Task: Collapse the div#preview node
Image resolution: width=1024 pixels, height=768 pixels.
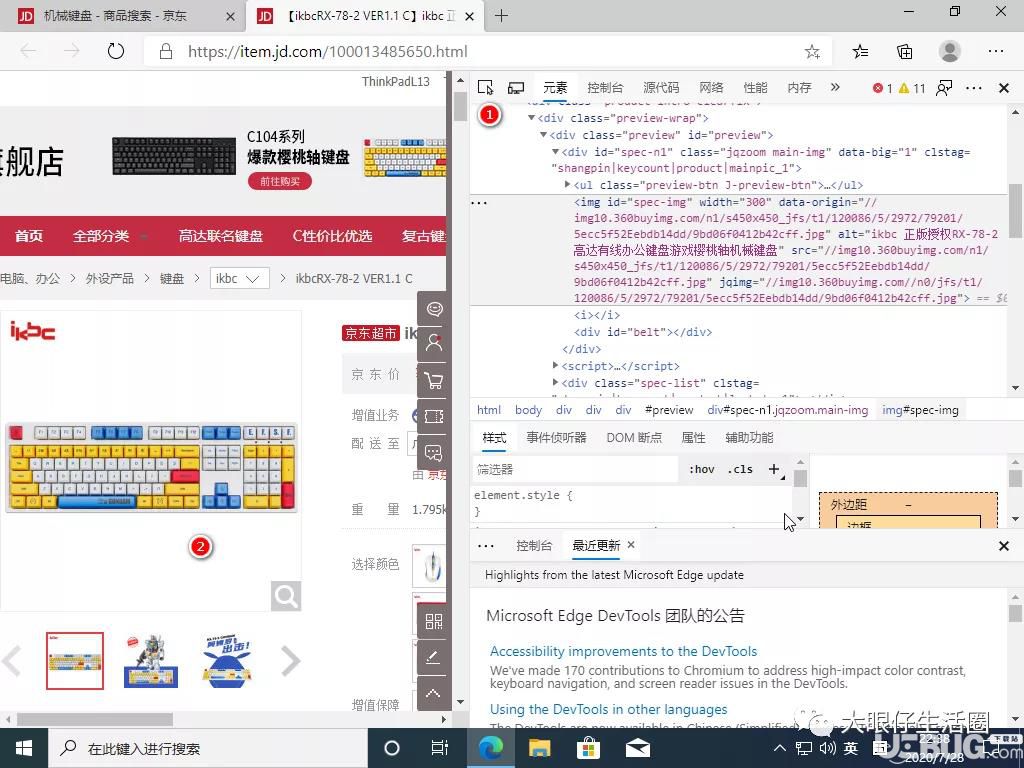Action: [x=543, y=135]
